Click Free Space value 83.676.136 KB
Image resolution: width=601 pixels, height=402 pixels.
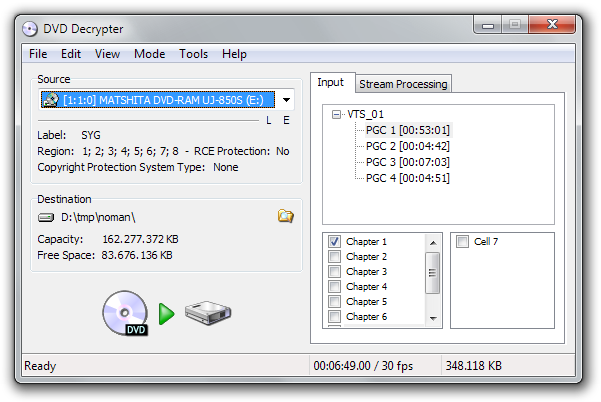click(137, 255)
